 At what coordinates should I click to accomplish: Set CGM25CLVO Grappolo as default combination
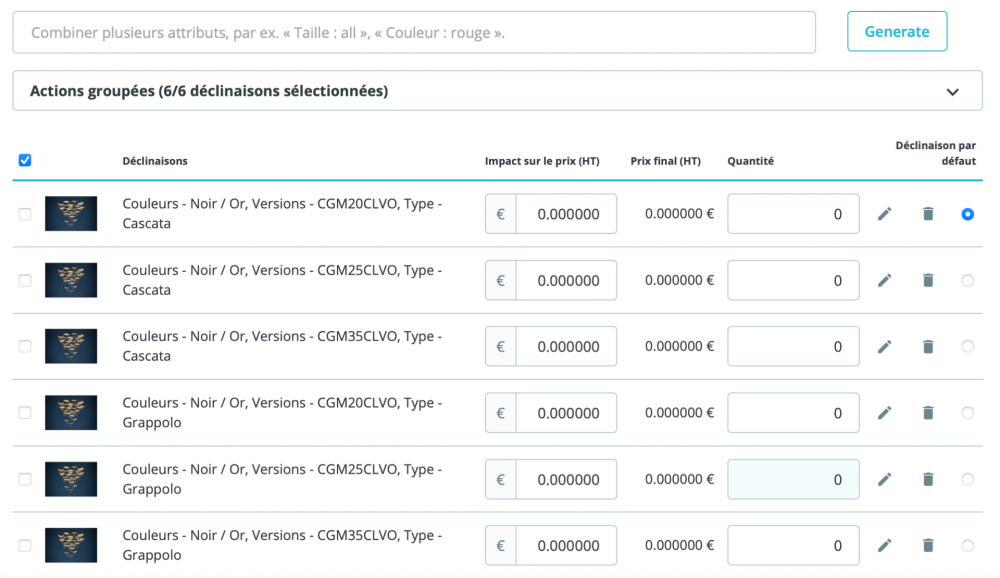pos(967,479)
